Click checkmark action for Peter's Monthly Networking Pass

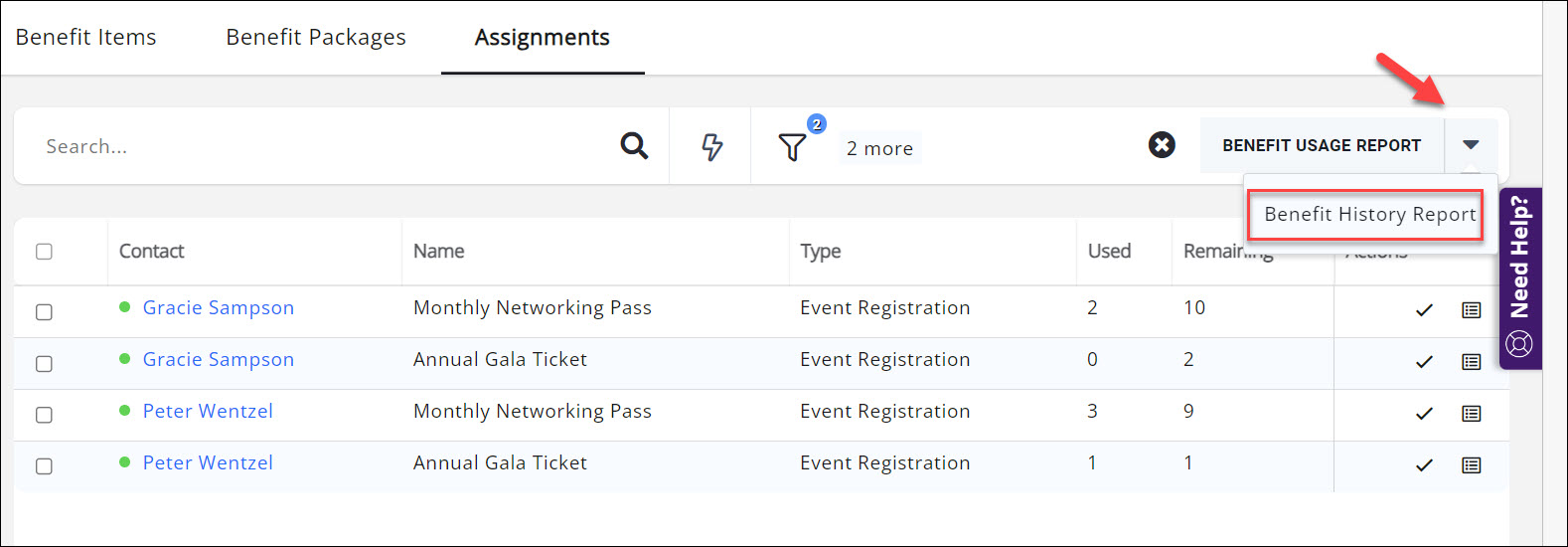[1424, 414]
